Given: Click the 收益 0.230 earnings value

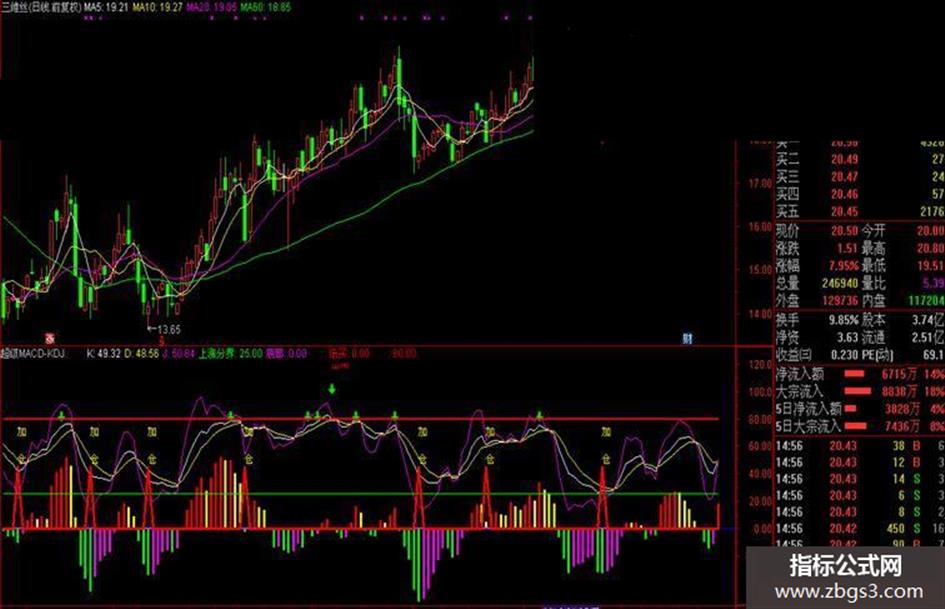Looking at the screenshot, I should pos(844,355).
